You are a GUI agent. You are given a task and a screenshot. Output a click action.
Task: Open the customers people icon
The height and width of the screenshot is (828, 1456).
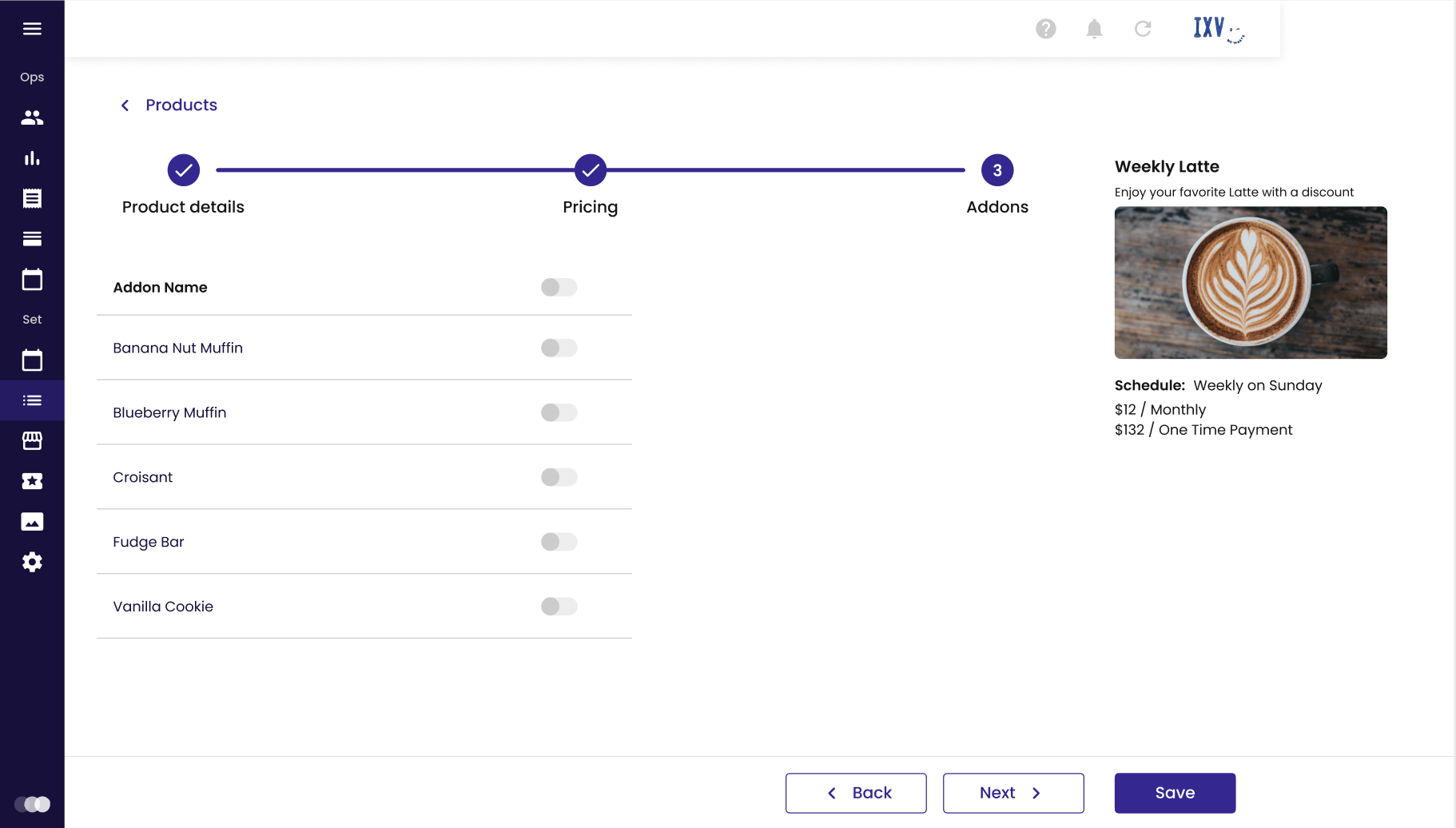[x=32, y=117]
